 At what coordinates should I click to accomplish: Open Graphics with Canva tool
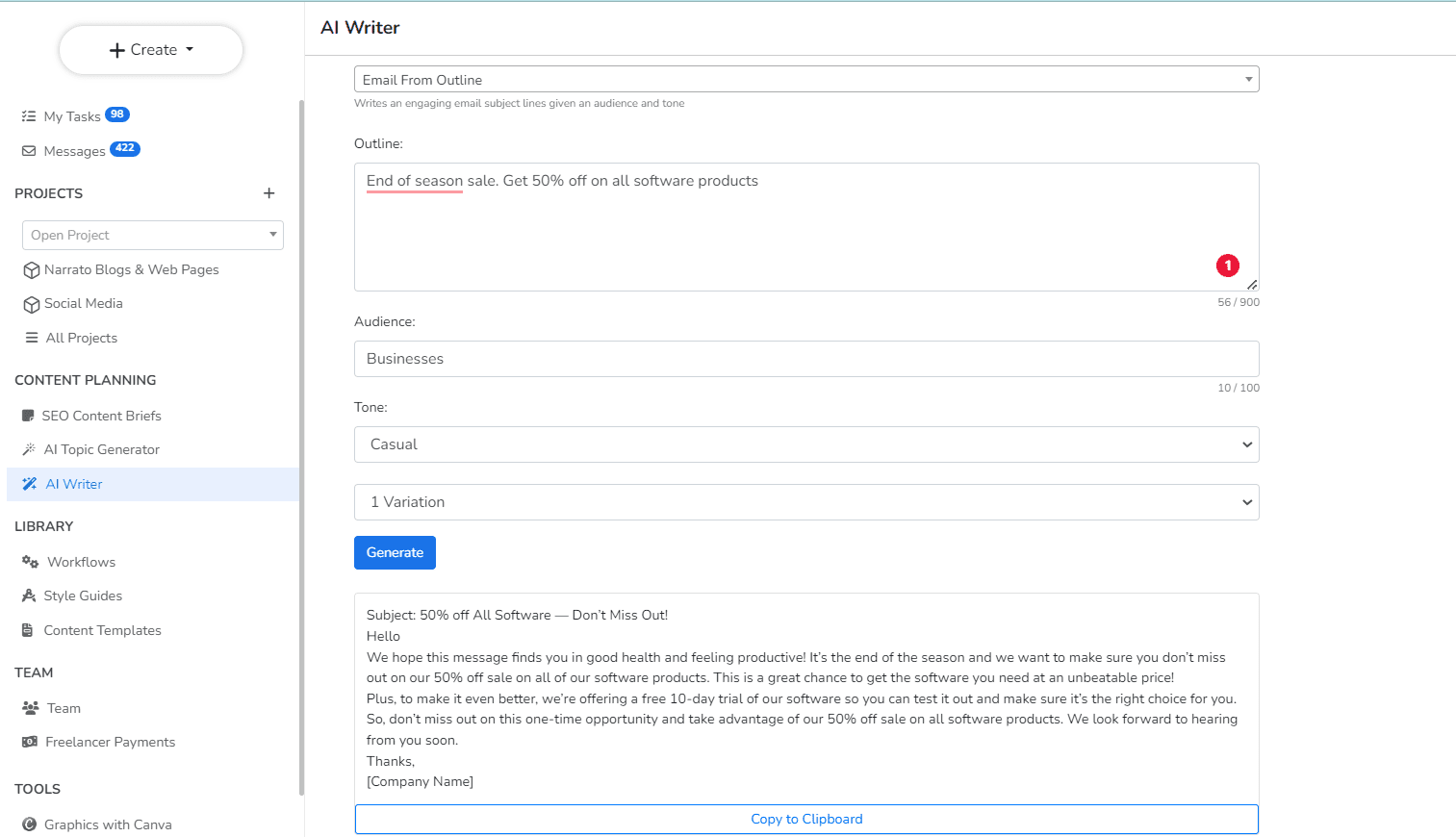coord(108,824)
